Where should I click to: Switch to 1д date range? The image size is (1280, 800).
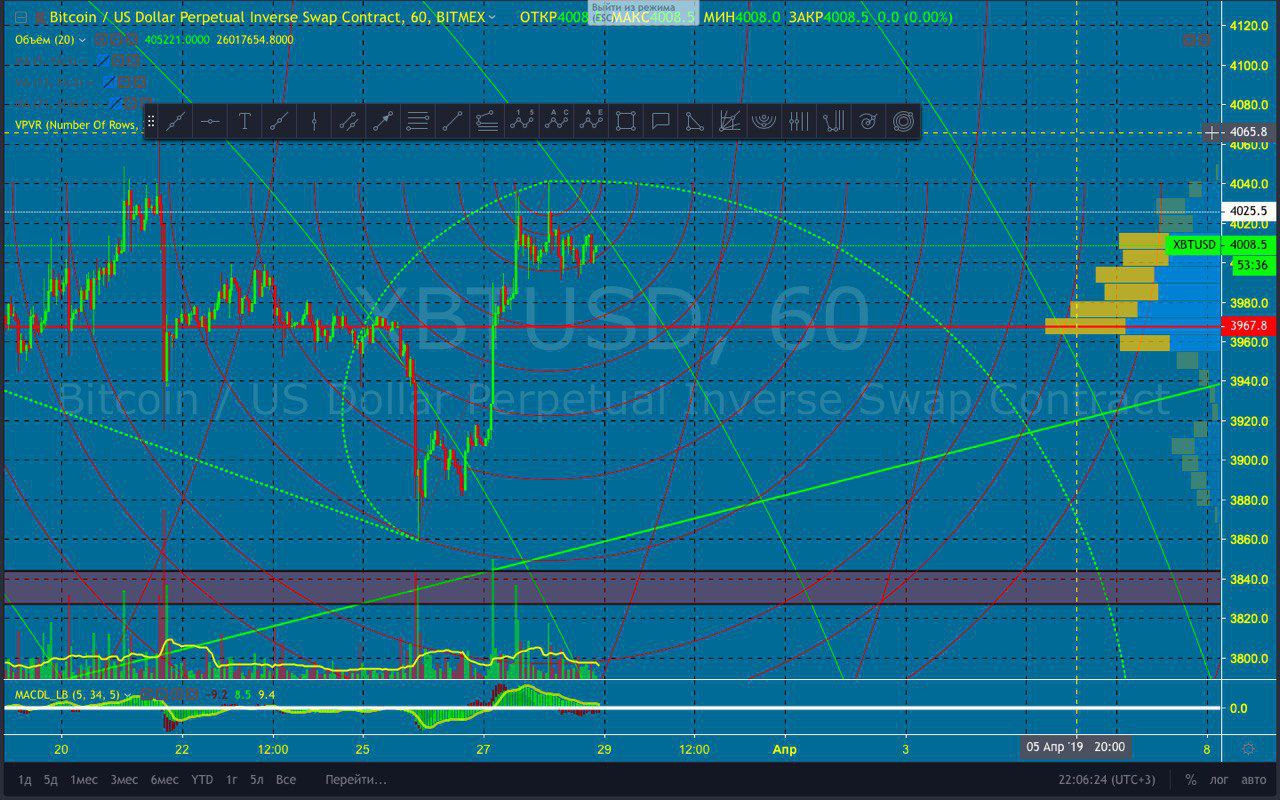coord(24,780)
